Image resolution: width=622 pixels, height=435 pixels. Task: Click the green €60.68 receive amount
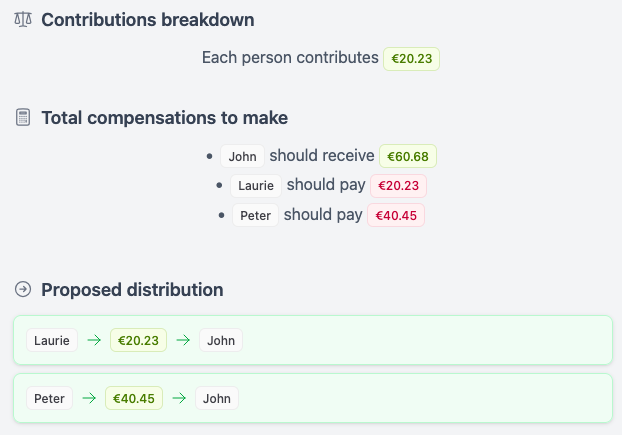pos(408,156)
